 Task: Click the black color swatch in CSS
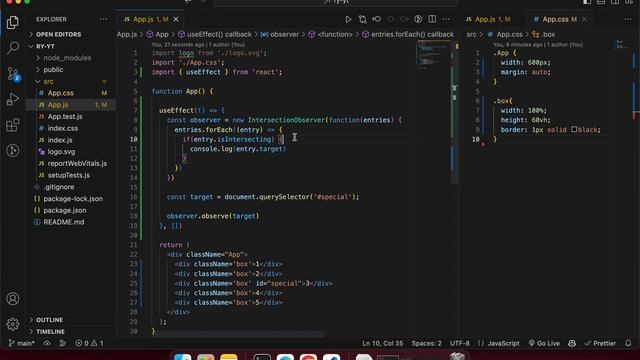point(574,129)
